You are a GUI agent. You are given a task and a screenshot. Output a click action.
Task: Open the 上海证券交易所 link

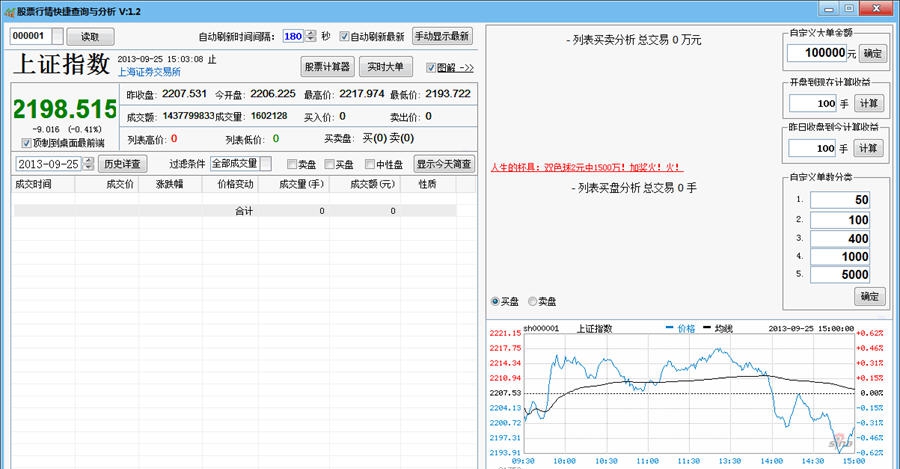(x=149, y=72)
